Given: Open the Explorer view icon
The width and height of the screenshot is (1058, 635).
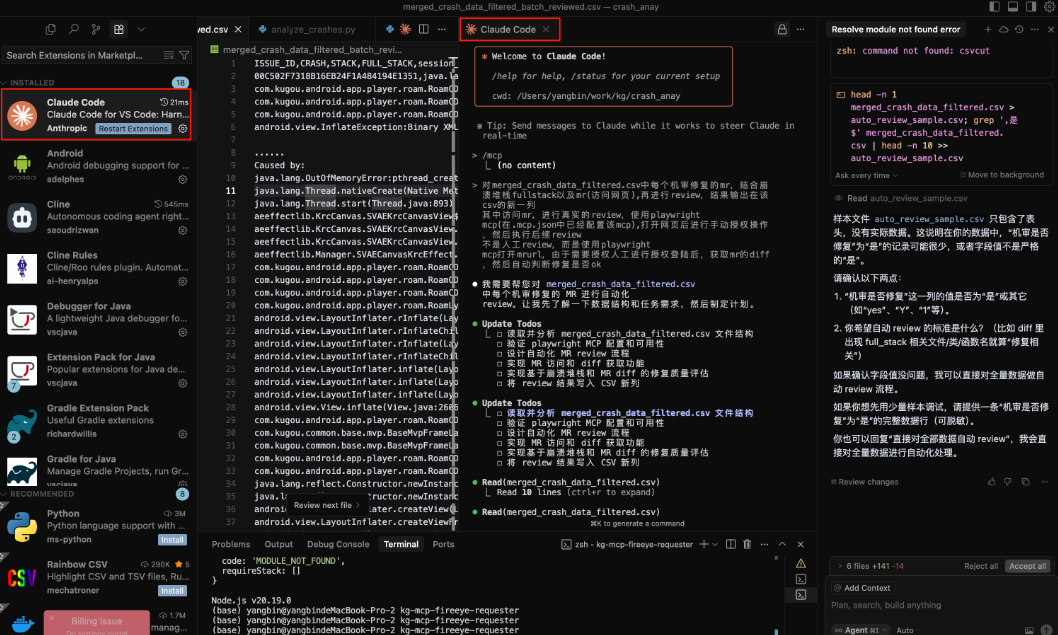Looking at the screenshot, I should tap(51, 29).
